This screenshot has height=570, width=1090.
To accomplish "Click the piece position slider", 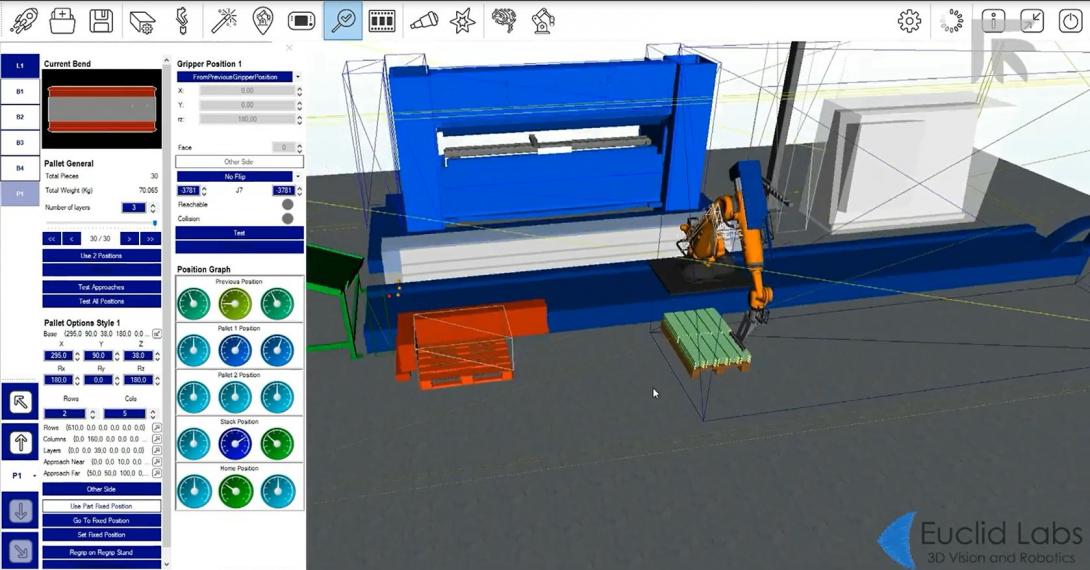I will pos(101,223).
